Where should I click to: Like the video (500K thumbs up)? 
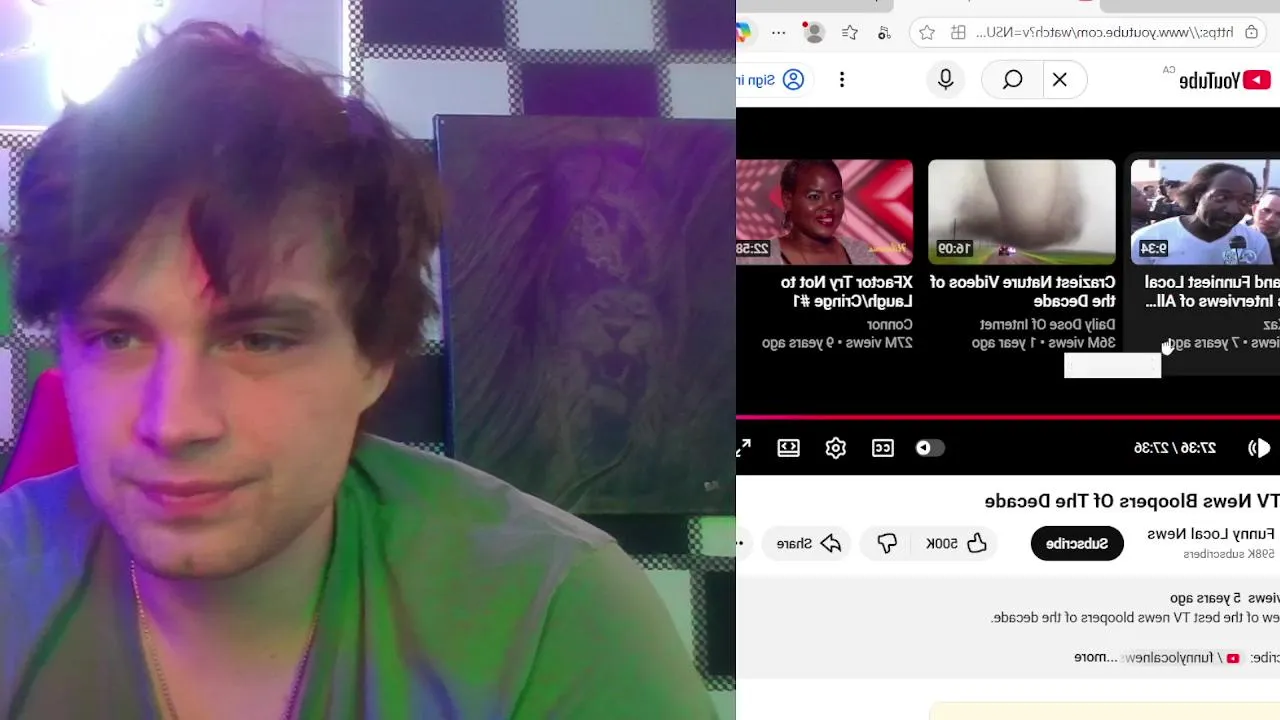pyautogui.click(x=956, y=543)
